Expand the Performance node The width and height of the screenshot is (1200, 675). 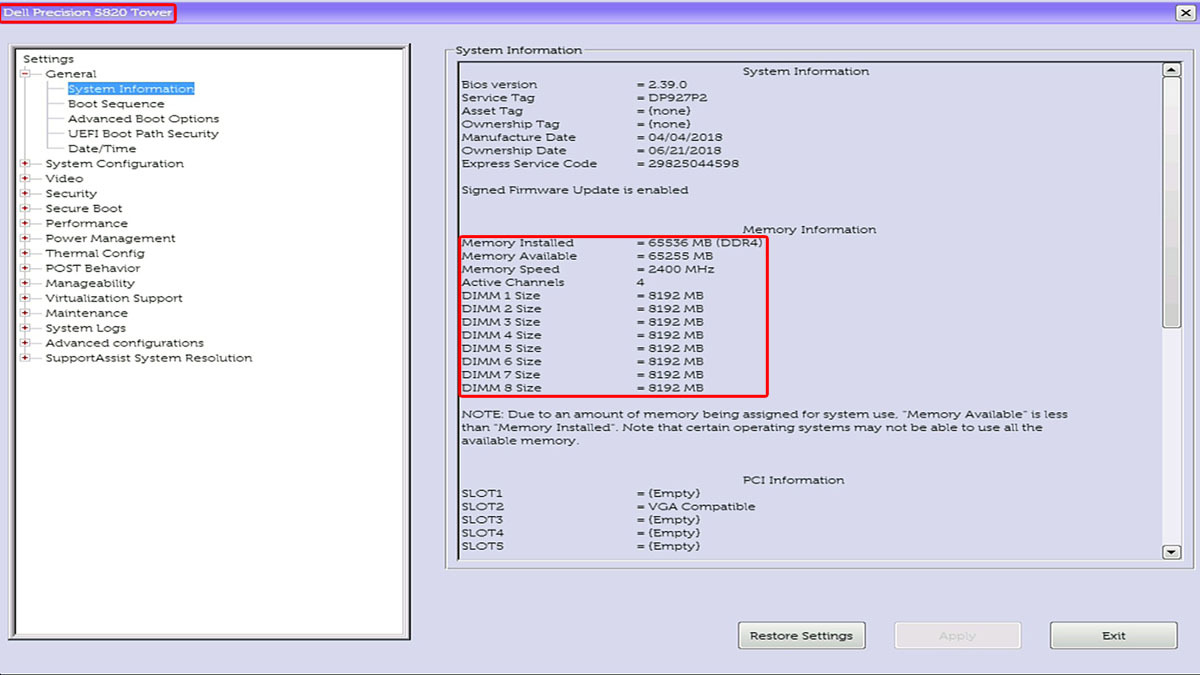point(25,223)
